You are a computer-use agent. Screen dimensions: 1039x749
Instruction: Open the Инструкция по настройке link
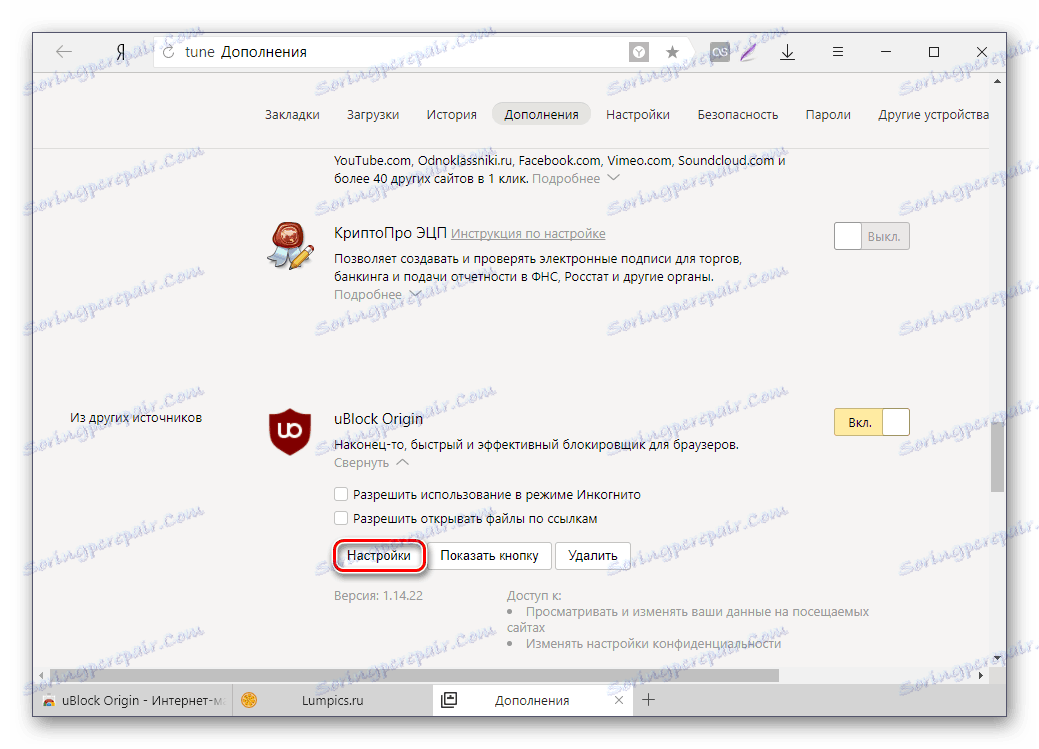pos(528,234)
